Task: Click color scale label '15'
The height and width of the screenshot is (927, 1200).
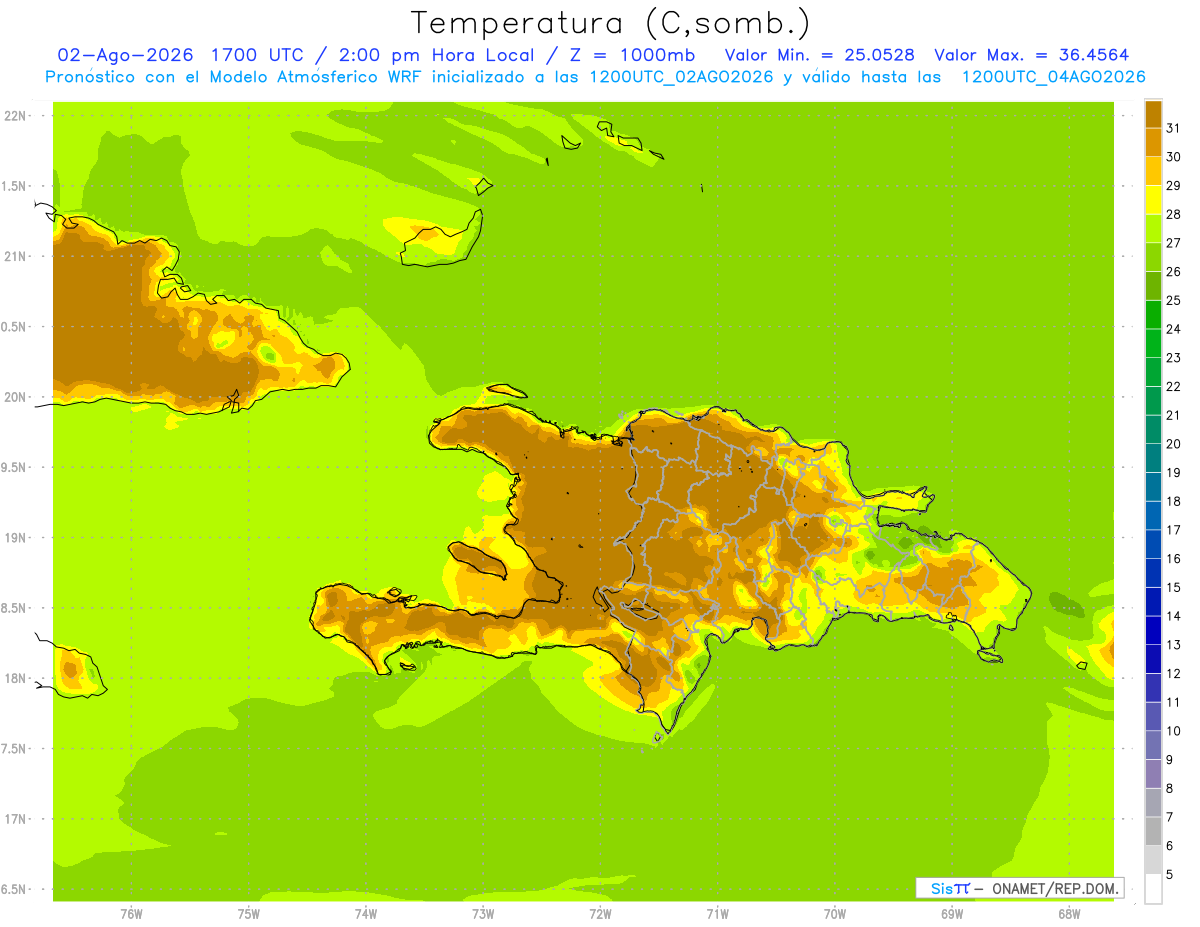Action: (x=1173, y=587)
